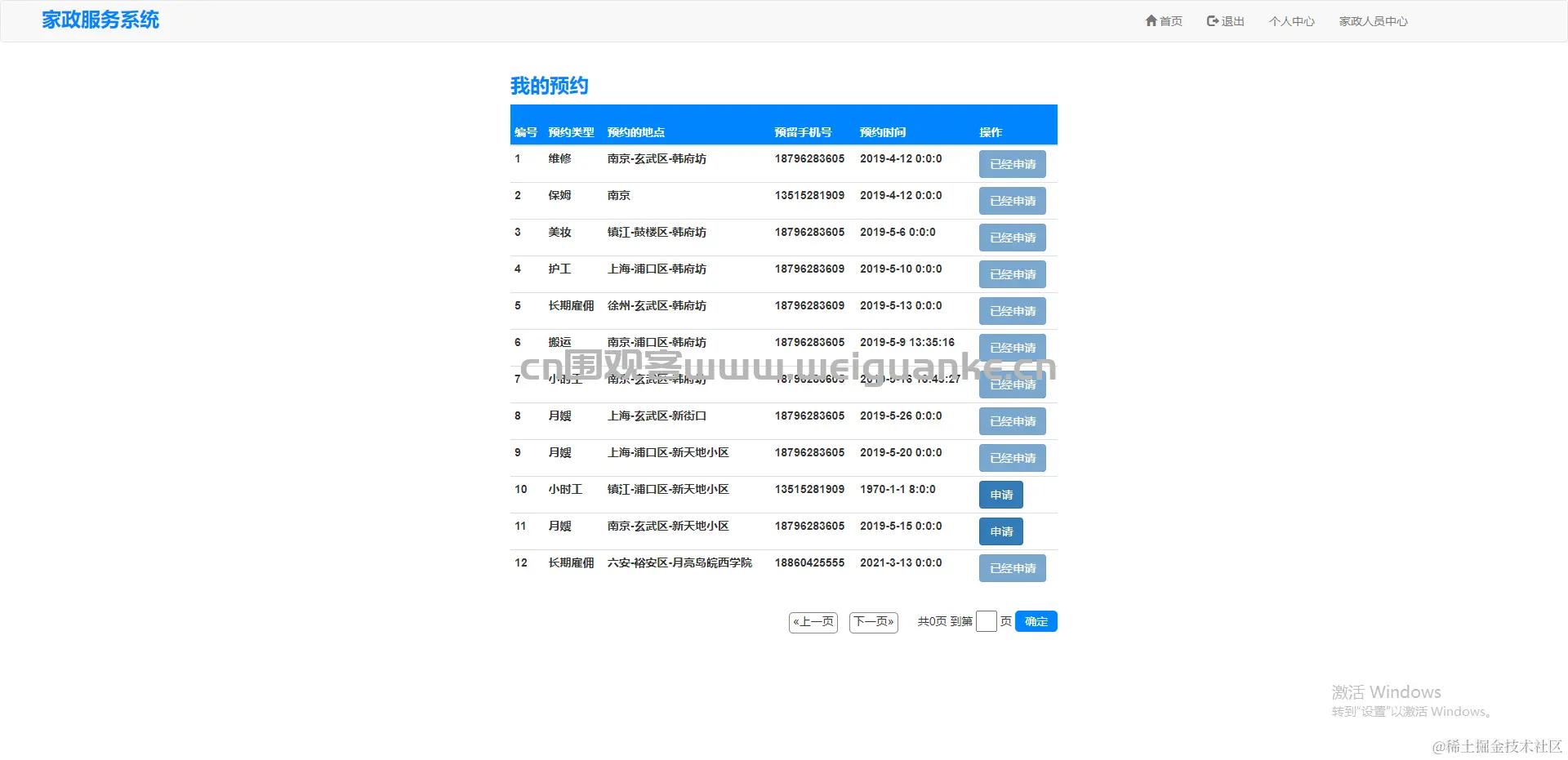Click 申请 button for row 11 月嫂
This screenshot has width=1568, height=760.
pos(1001,531)
